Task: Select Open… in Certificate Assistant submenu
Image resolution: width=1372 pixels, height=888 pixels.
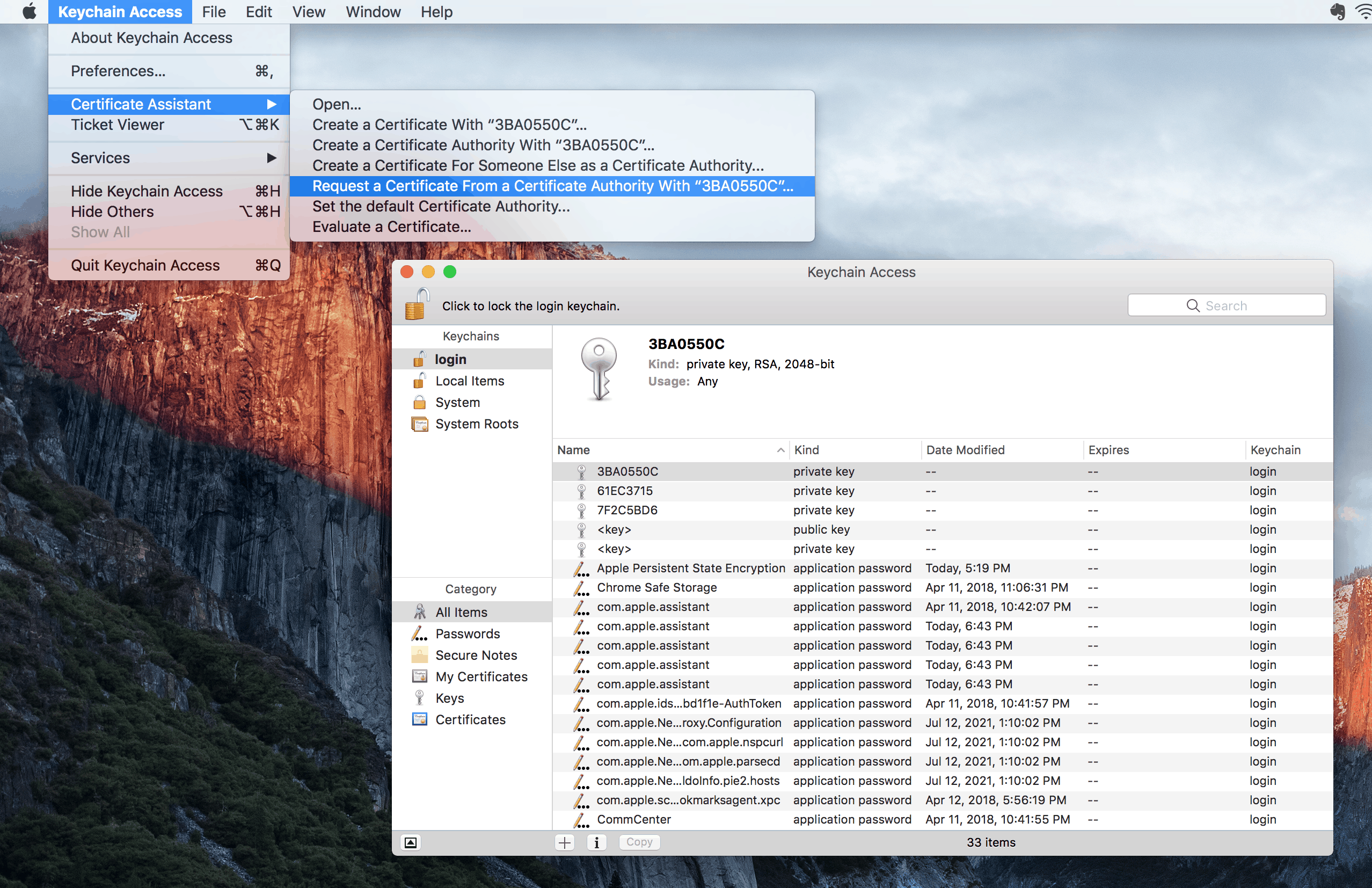Action: (552, 104)
